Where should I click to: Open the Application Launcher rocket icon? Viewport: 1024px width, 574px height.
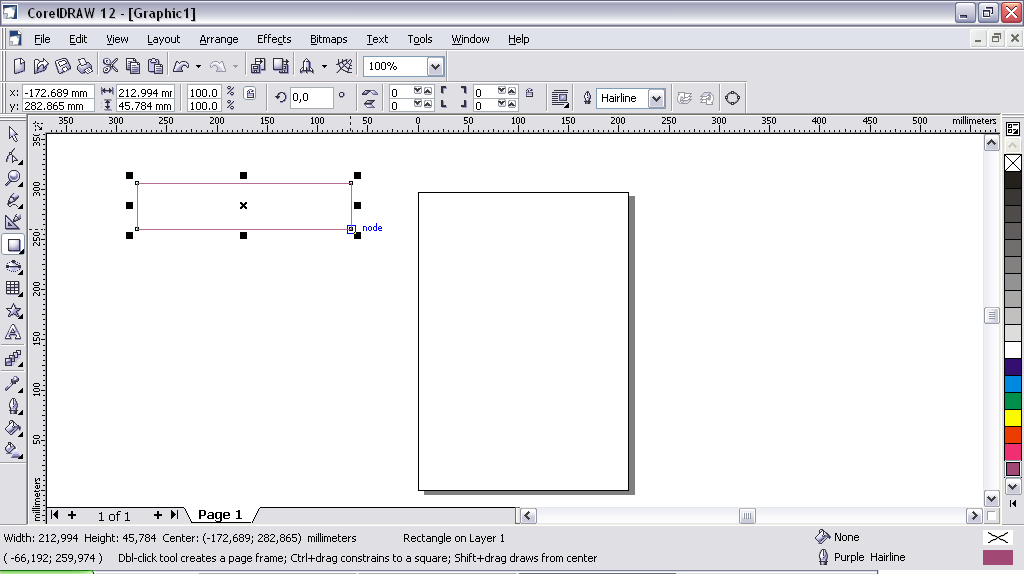click(x=307, y=66)
